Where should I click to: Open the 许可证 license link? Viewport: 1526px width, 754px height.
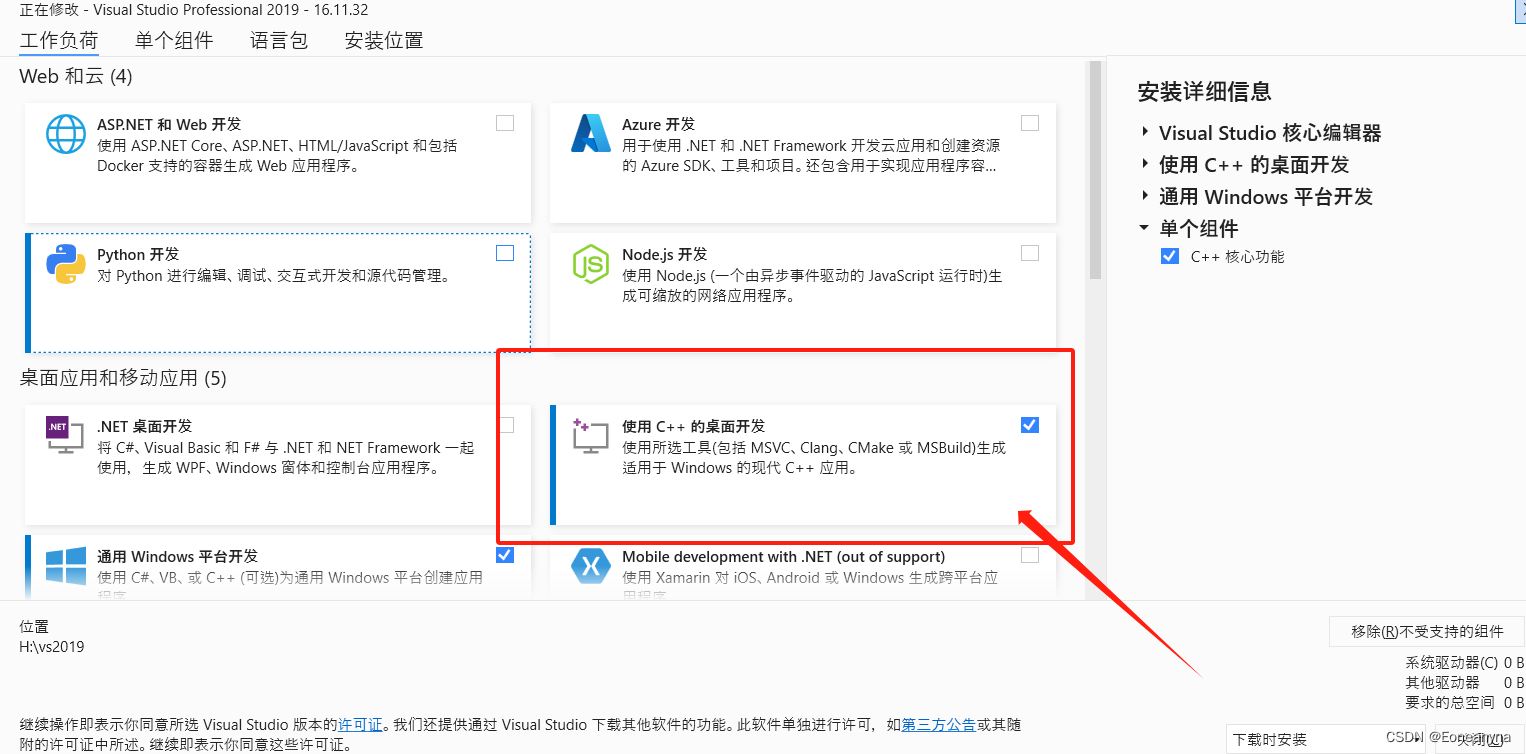(x=360, y=724)
